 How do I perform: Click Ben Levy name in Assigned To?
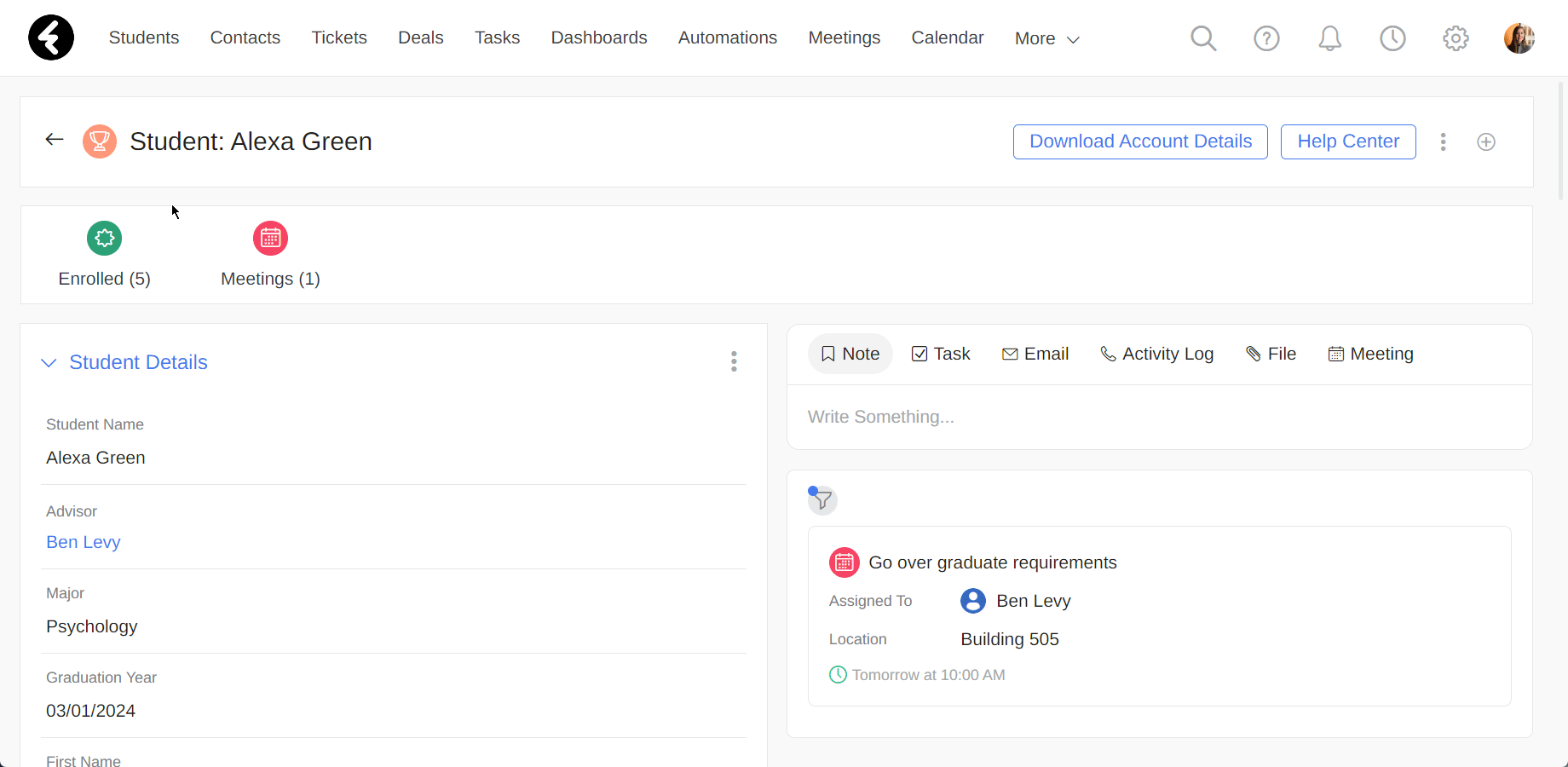[1034, 601]
